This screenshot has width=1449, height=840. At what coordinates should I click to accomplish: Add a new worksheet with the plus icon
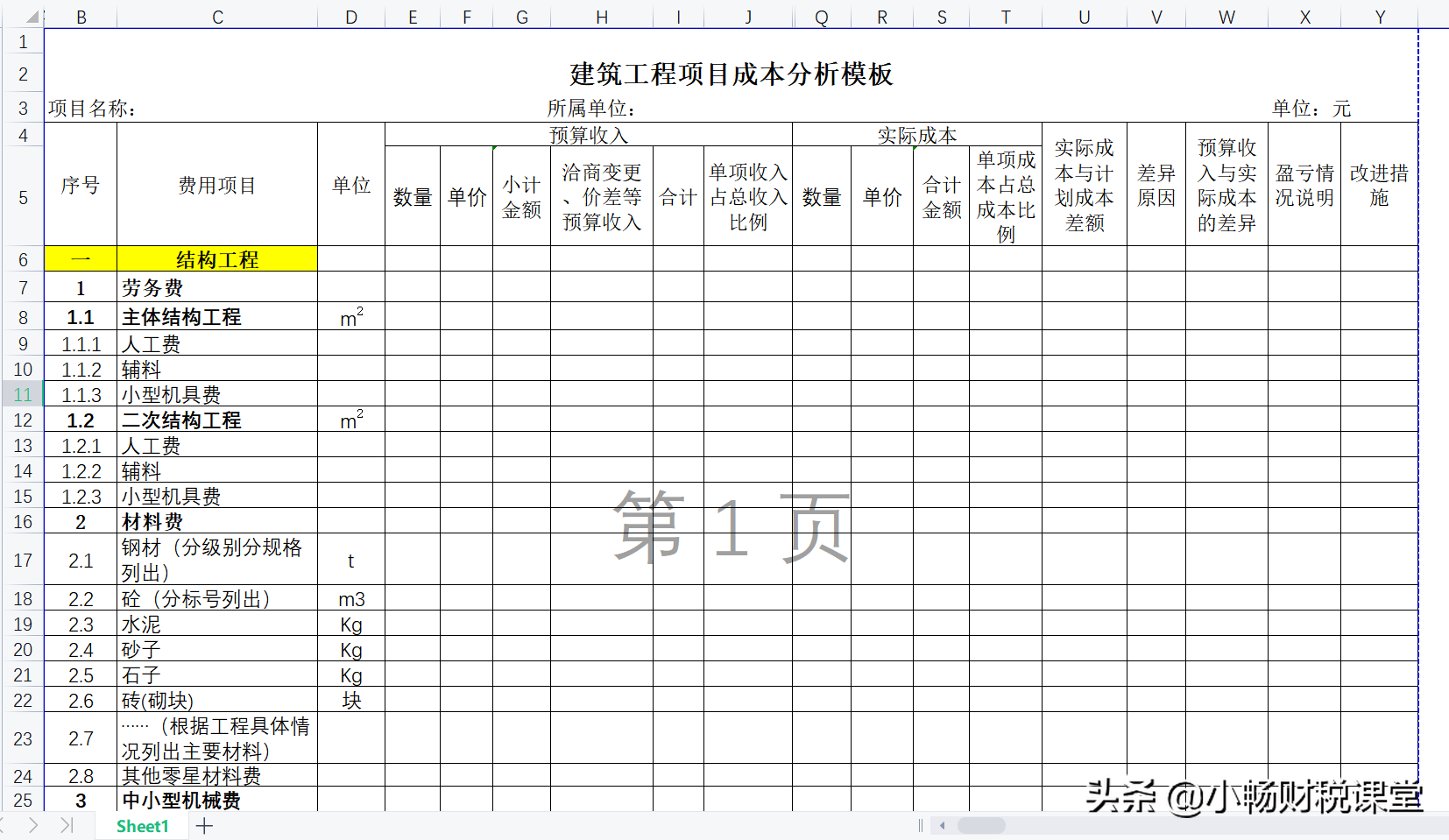[x=204, y=825]
